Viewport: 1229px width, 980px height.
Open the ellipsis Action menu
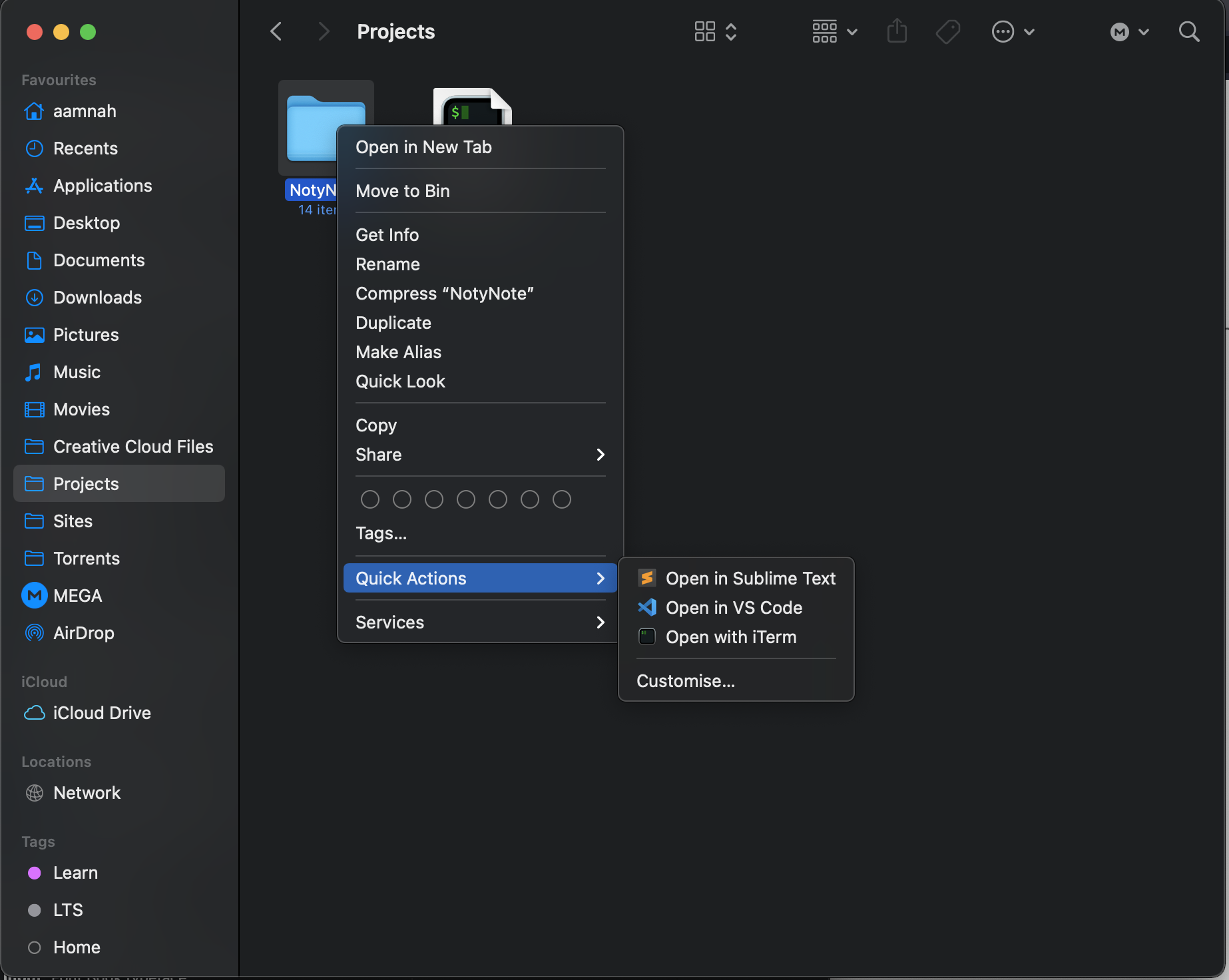click(x=1013, y=31)
